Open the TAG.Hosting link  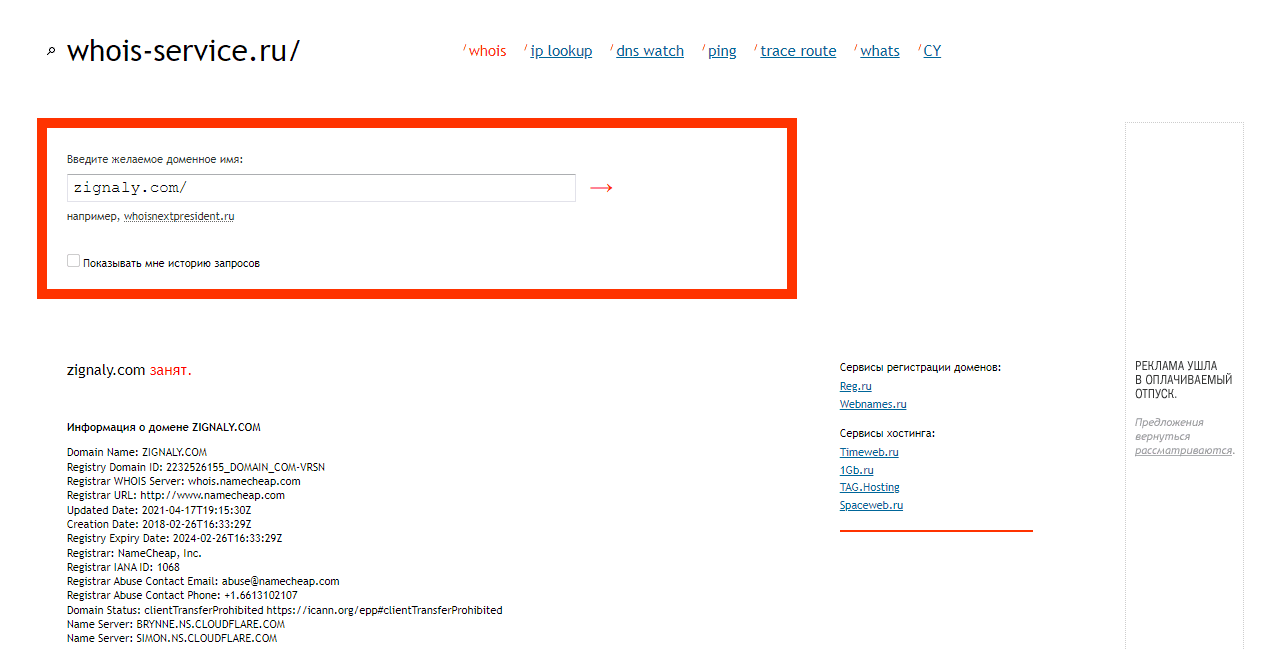[869, 487]
